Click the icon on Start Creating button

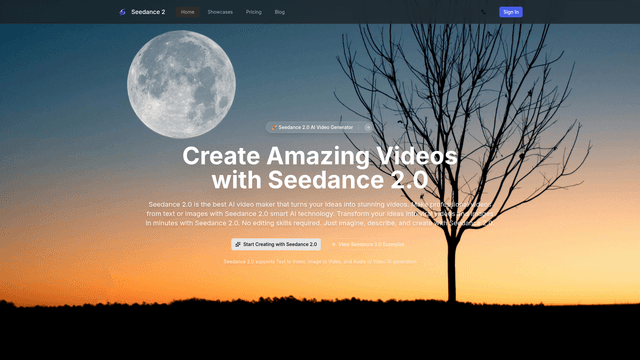click(x=238, y=244)
